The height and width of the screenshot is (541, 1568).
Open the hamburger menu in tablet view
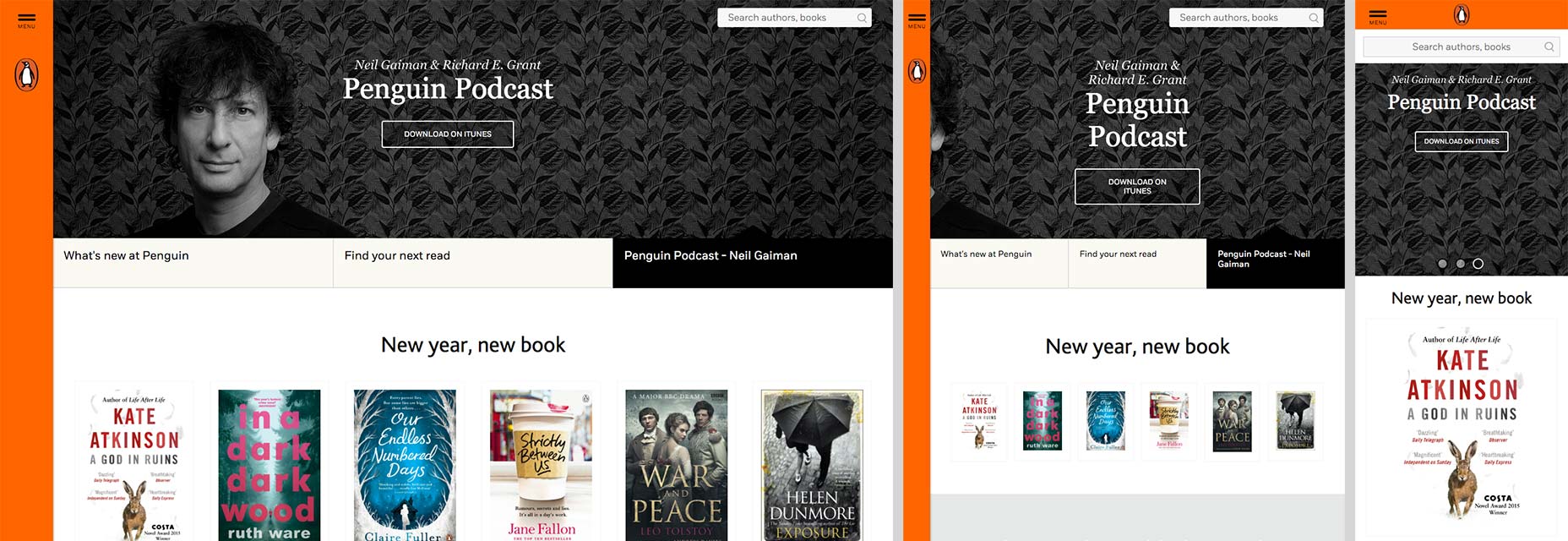(917, 20)
